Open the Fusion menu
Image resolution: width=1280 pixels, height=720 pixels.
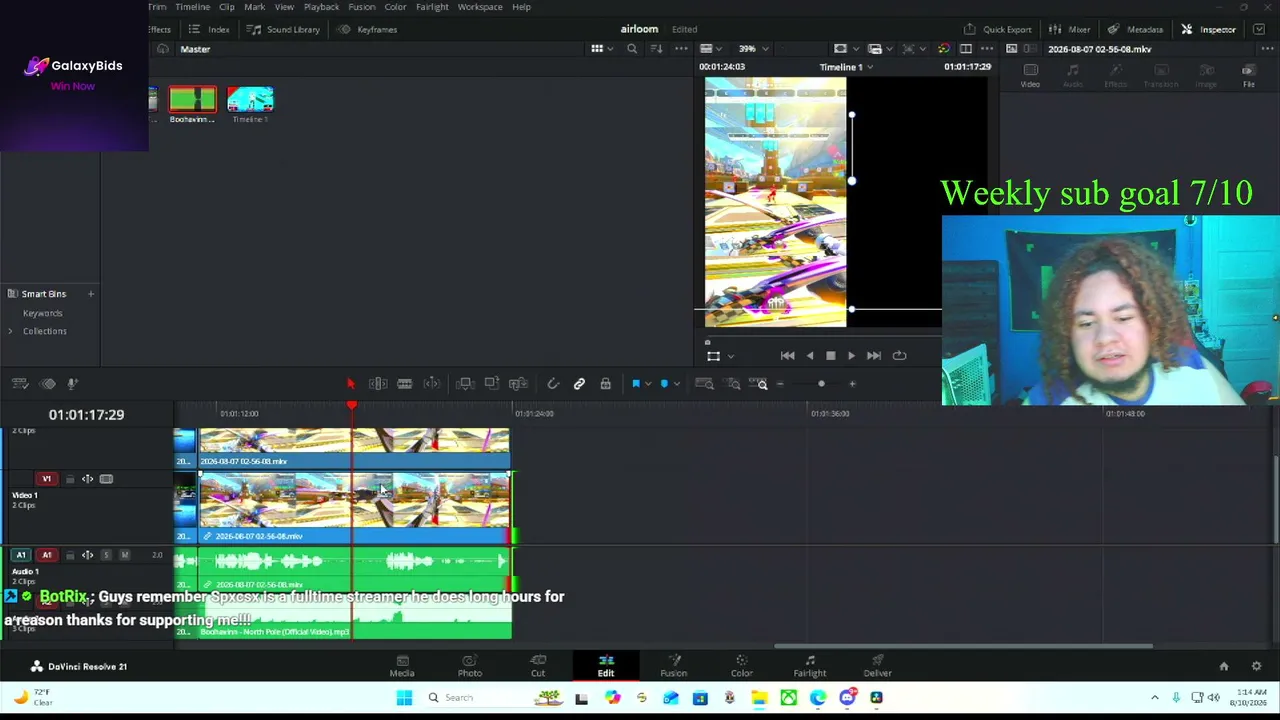coord(362,7)
